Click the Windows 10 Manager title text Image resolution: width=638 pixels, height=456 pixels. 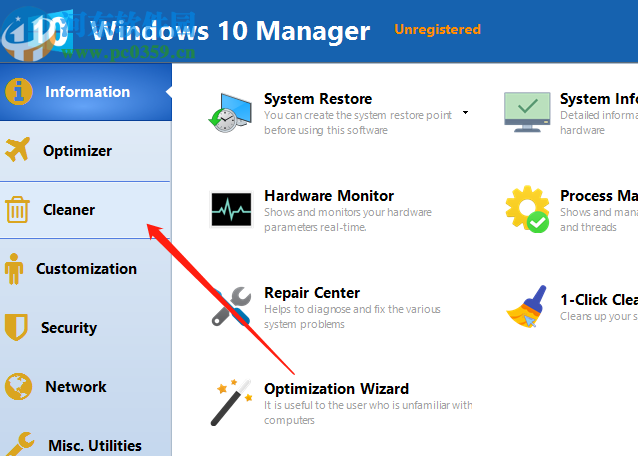231,31
